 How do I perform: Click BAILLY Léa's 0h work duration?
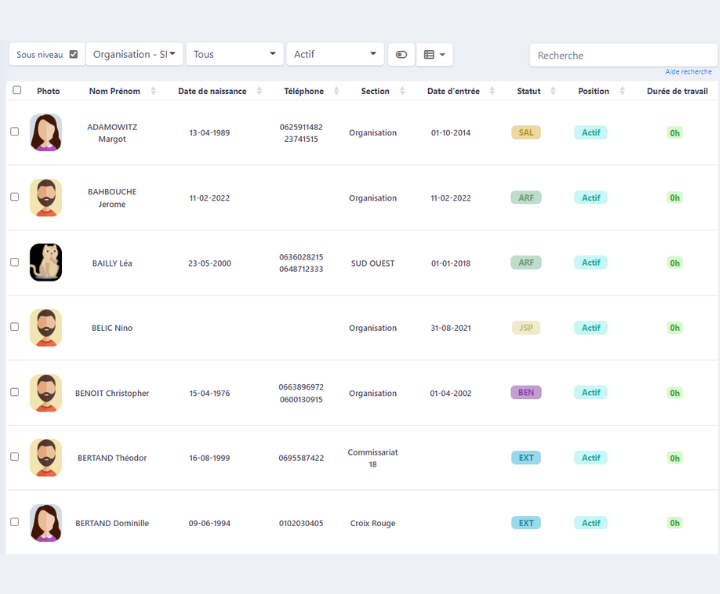point(675,263)
